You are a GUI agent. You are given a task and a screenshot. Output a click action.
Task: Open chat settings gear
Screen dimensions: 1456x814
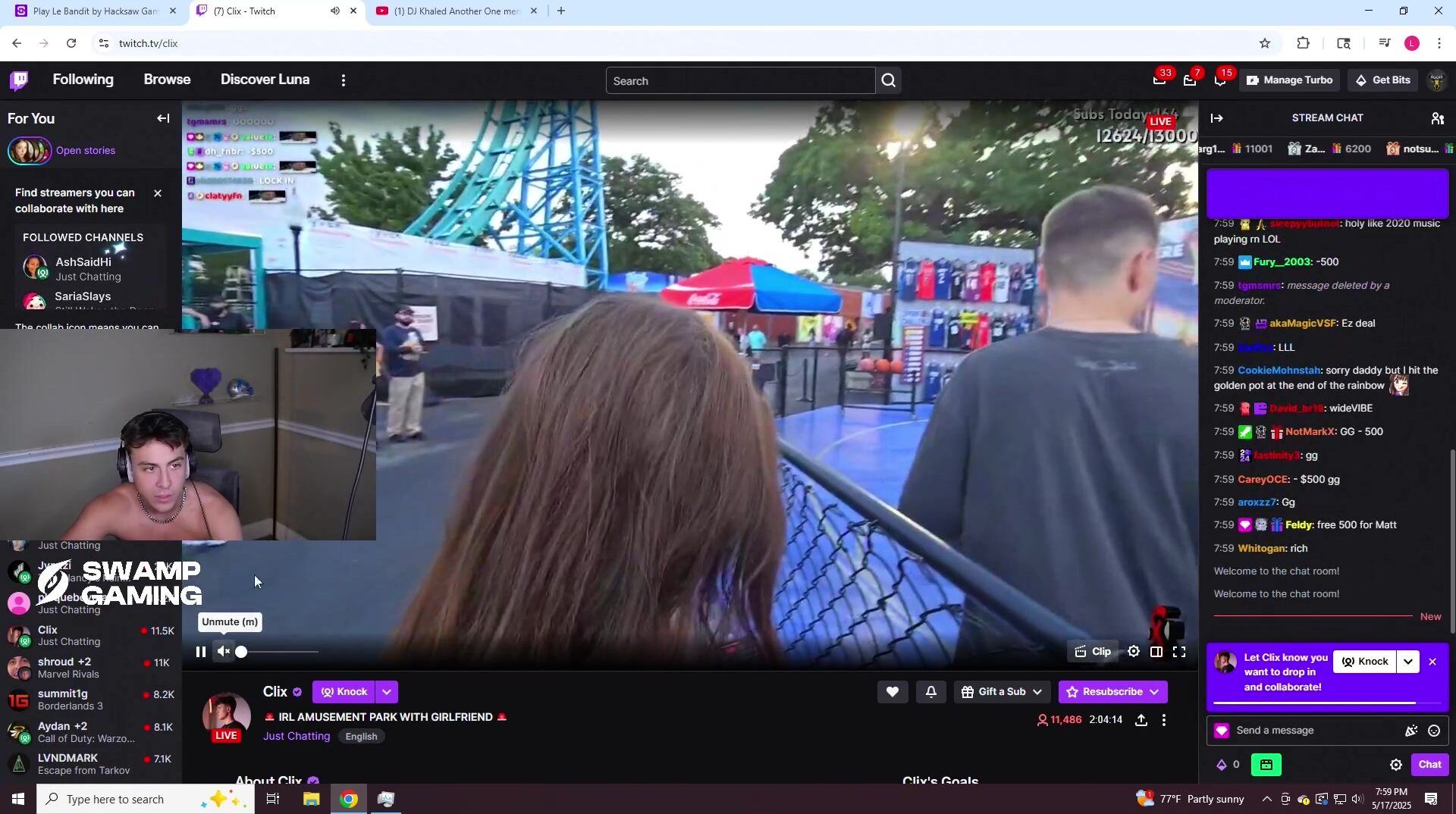pyautogui.click(x=1395, y=765)
